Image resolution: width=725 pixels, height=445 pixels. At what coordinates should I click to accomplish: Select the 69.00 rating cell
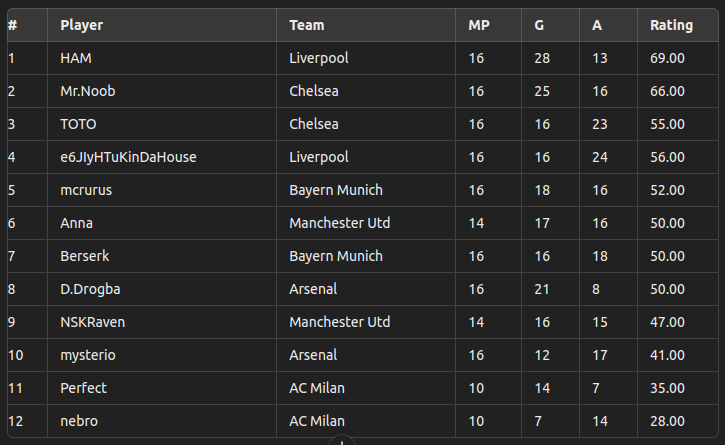[x=677, y=58]
